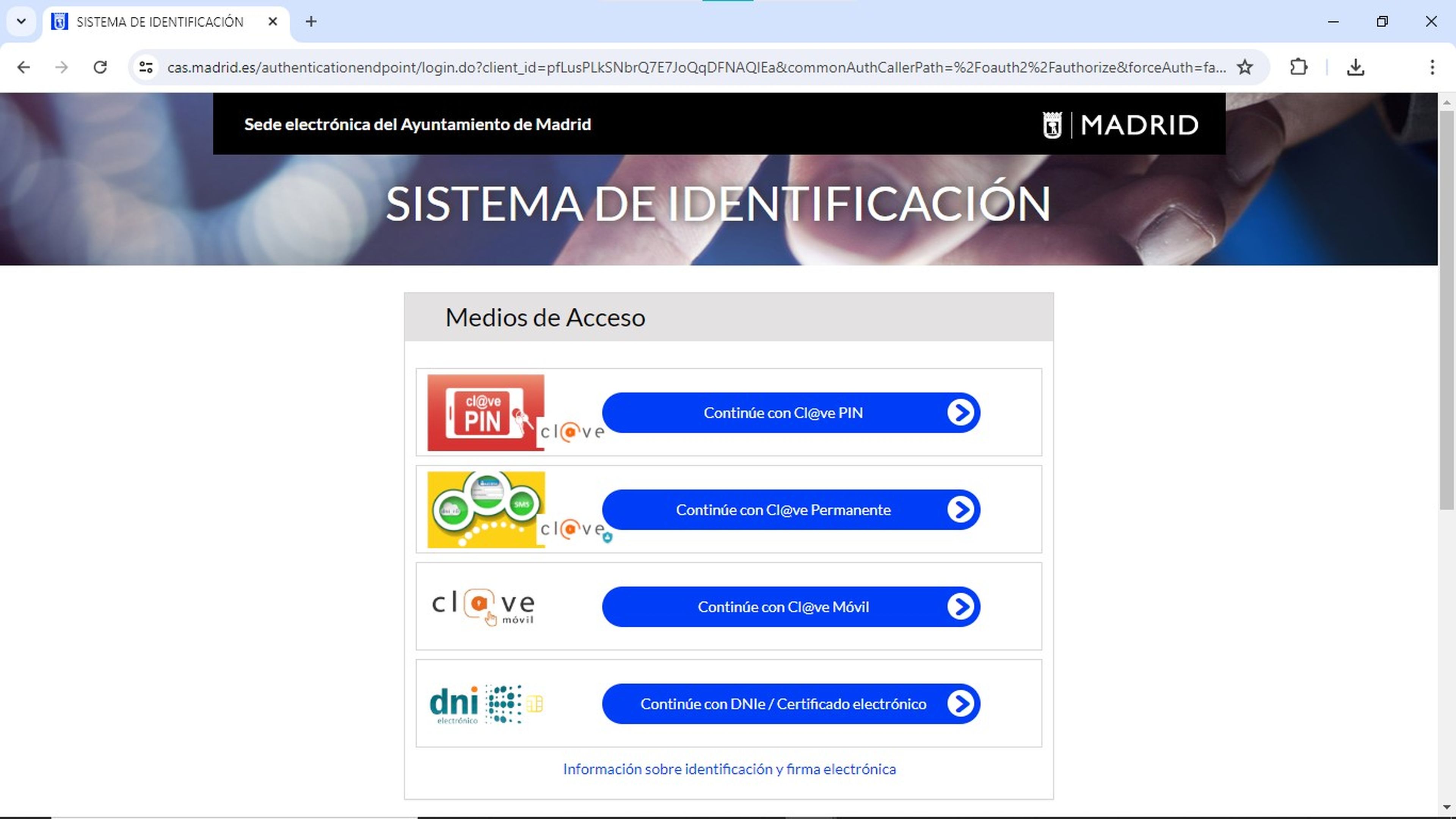1456x819 pixels.
Task: Continue with Cl@ve Permanente button
Action: [791, 509]
